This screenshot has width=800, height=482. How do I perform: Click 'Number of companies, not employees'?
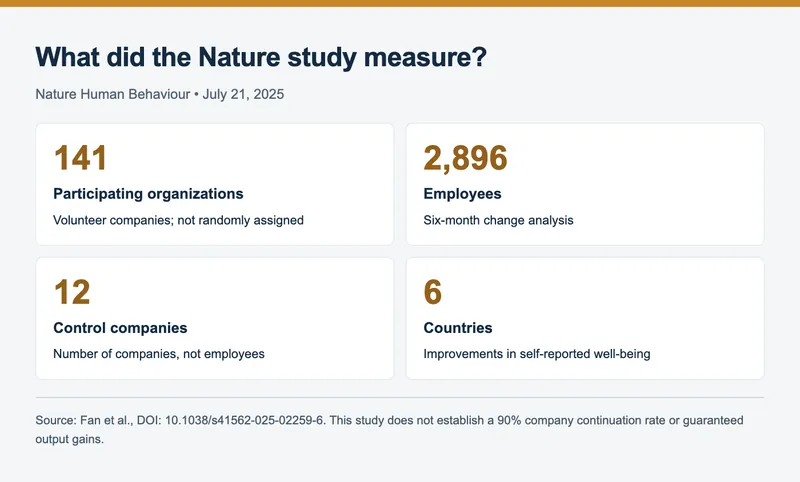point(159,354)
